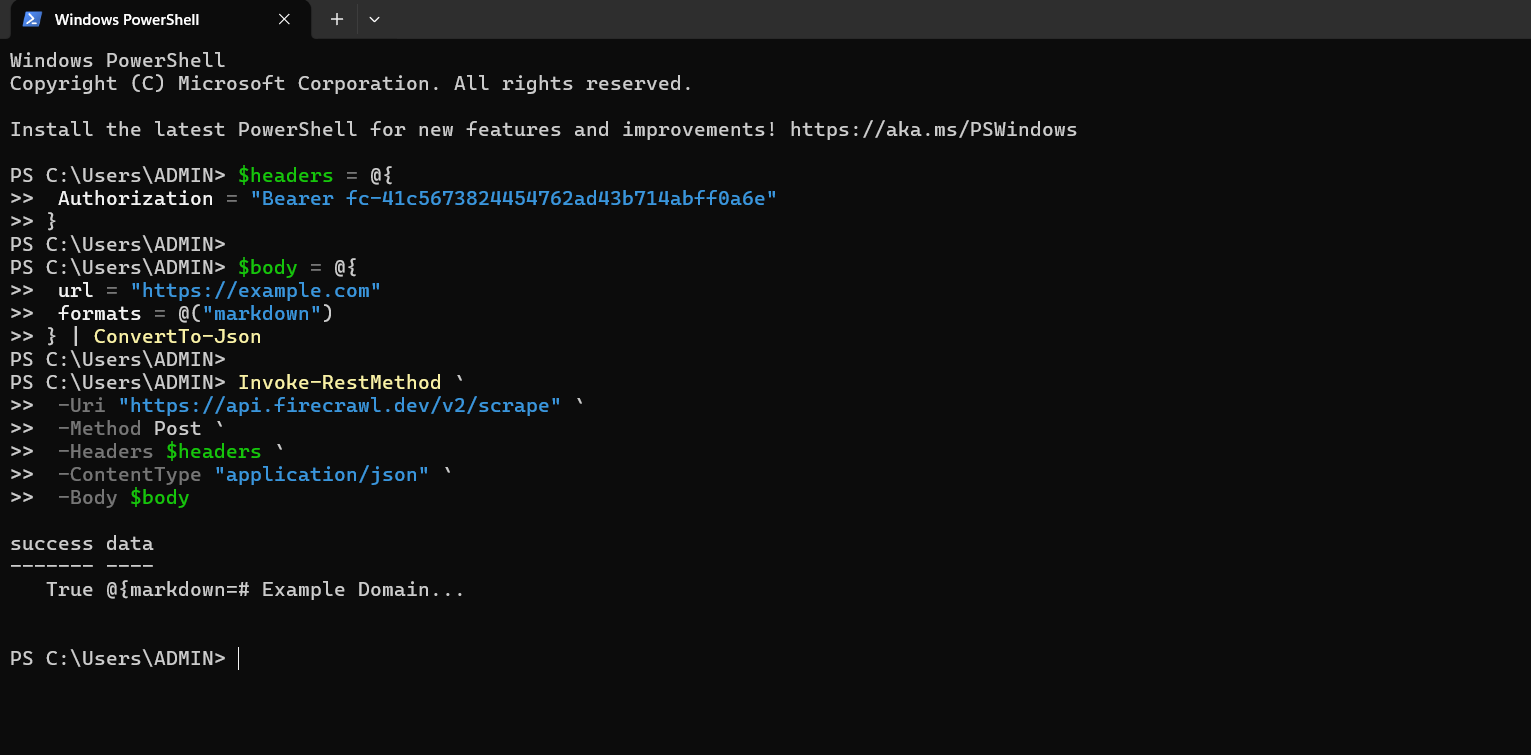This screenshot has height=755, width=1531.
Task: Click the '@{markdown=# Example Domain...' output
Action: [x=285, y=589]
